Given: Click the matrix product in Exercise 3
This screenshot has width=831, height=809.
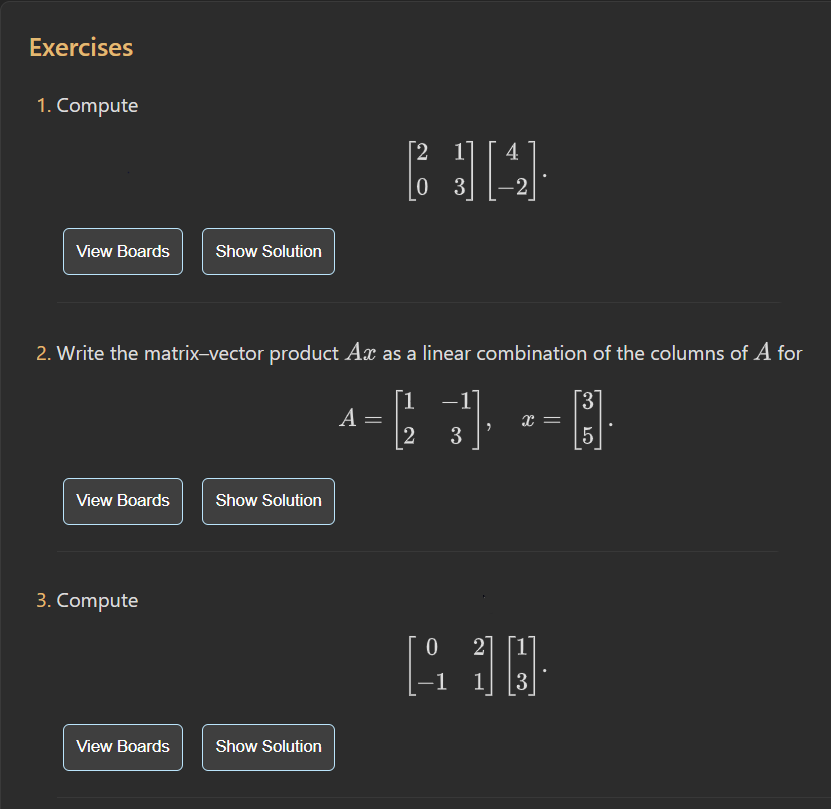Looking at the screenshot, I should [472, 664].
